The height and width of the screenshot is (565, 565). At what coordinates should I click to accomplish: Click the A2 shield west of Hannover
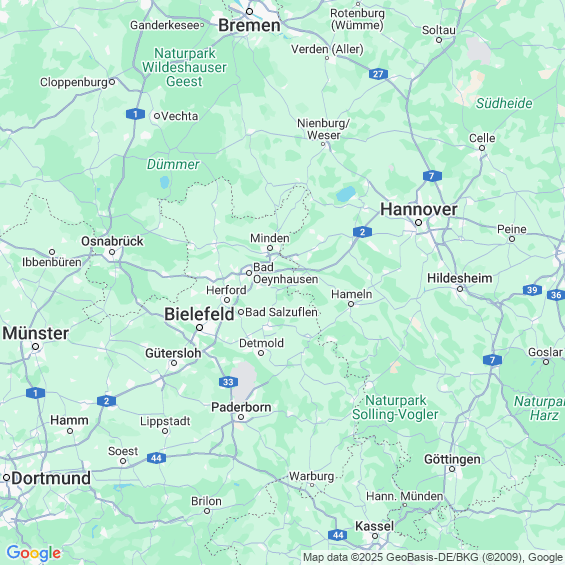[x=362, y=232]
